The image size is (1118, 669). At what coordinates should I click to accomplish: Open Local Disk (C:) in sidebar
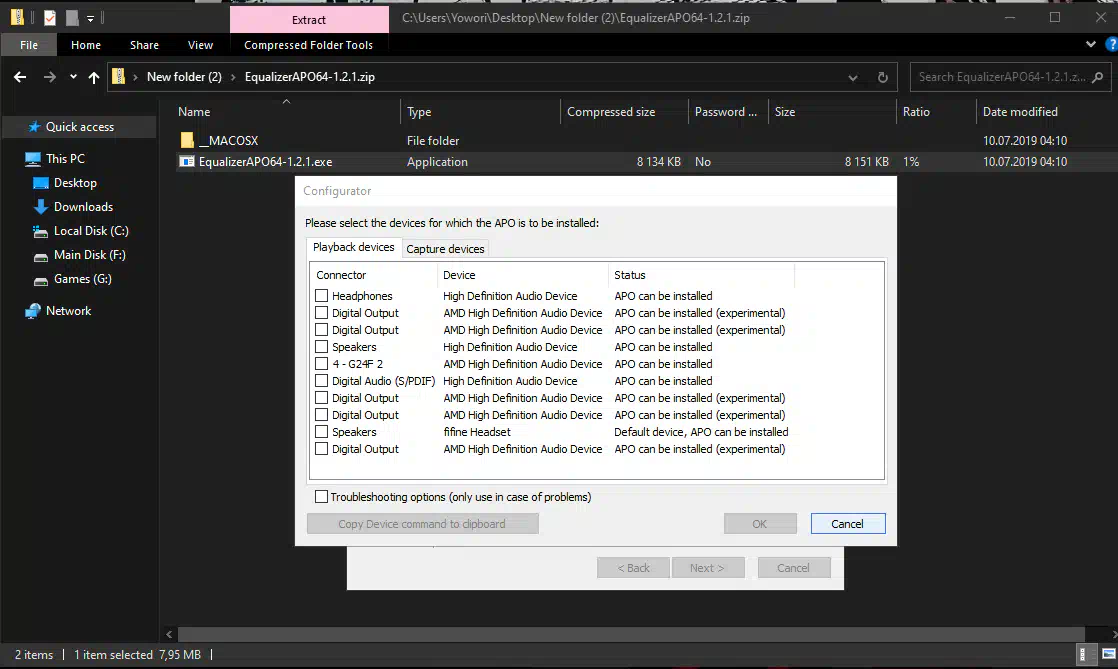[x=91, y=231]
